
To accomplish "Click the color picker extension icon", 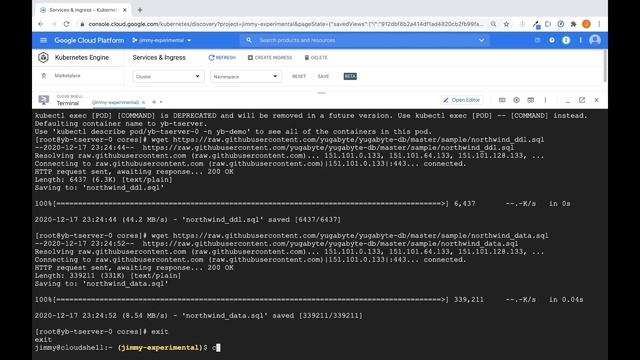I will 536,24.
